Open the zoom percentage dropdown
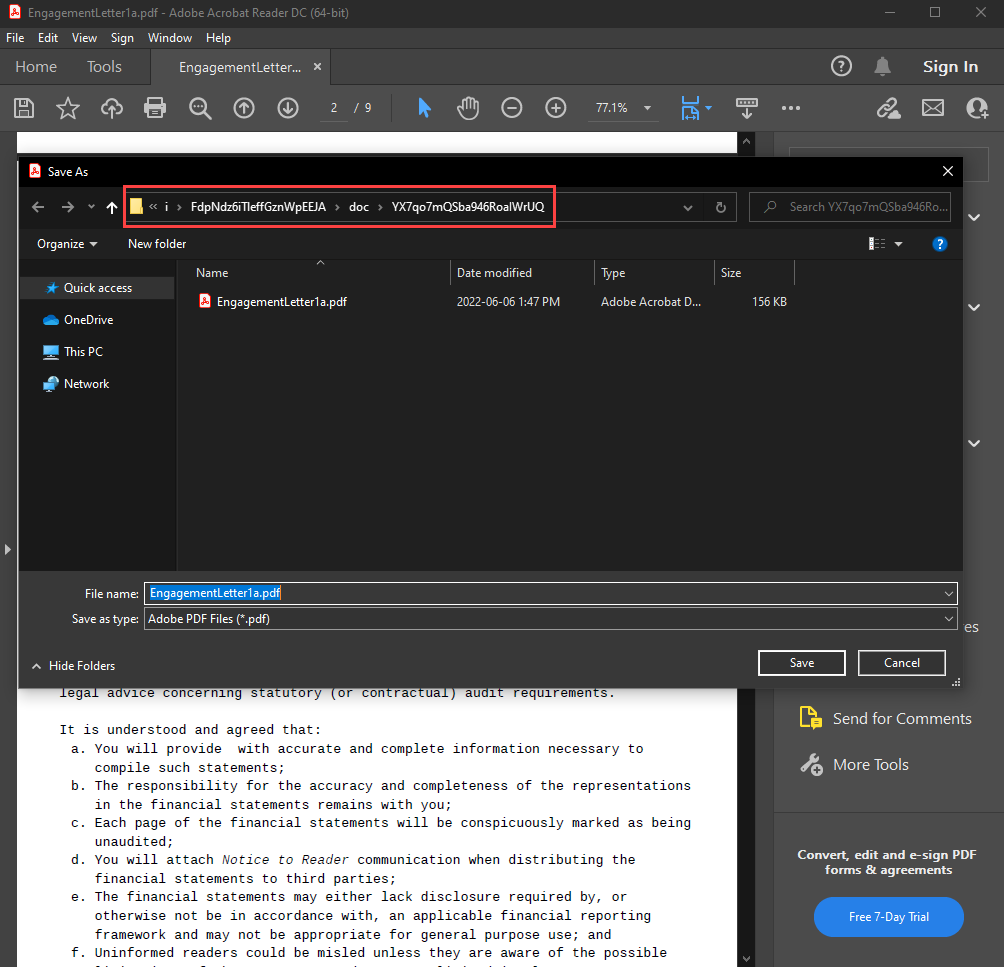 (646, 107)
